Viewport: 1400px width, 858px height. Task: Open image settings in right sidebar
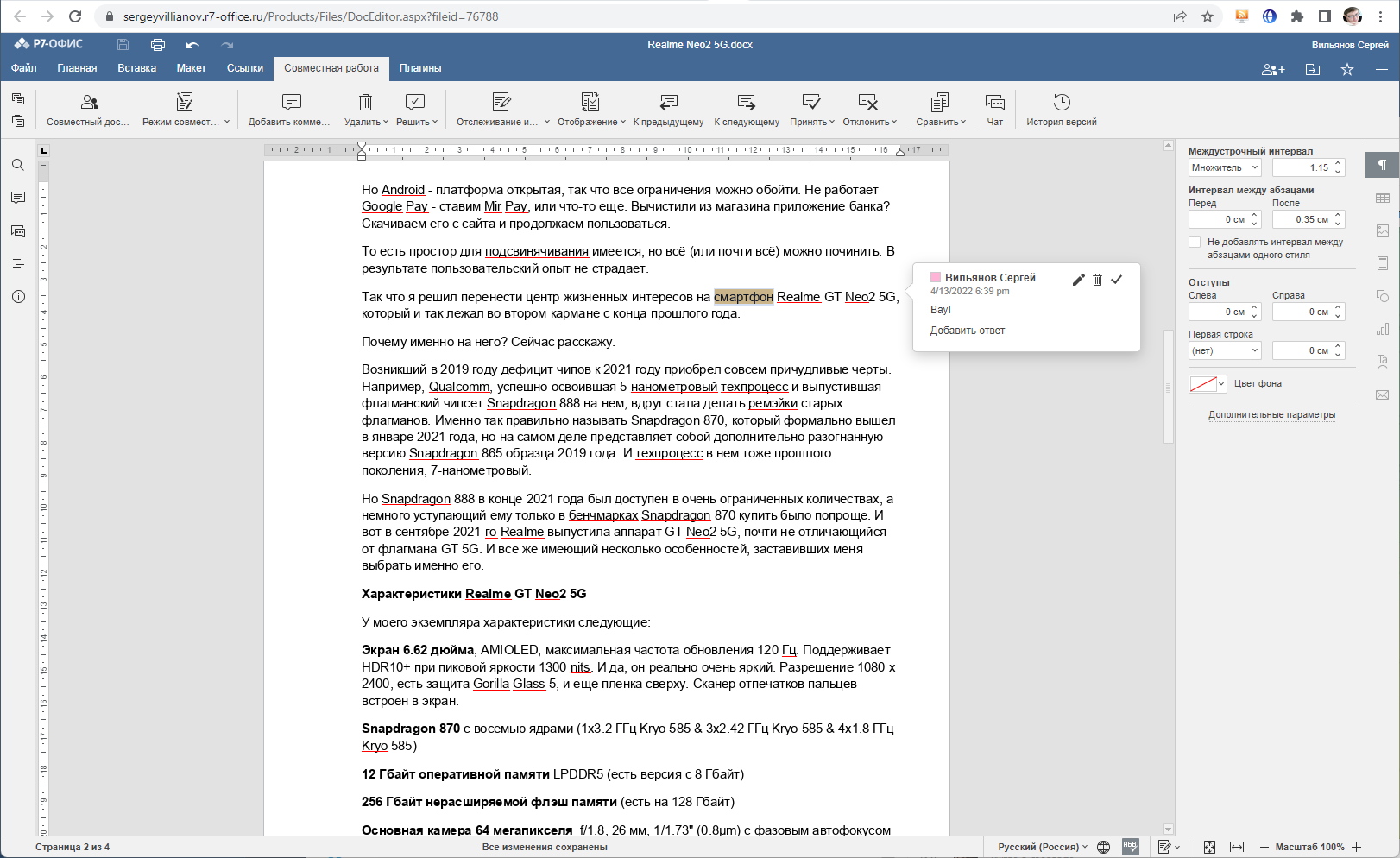1383,230
